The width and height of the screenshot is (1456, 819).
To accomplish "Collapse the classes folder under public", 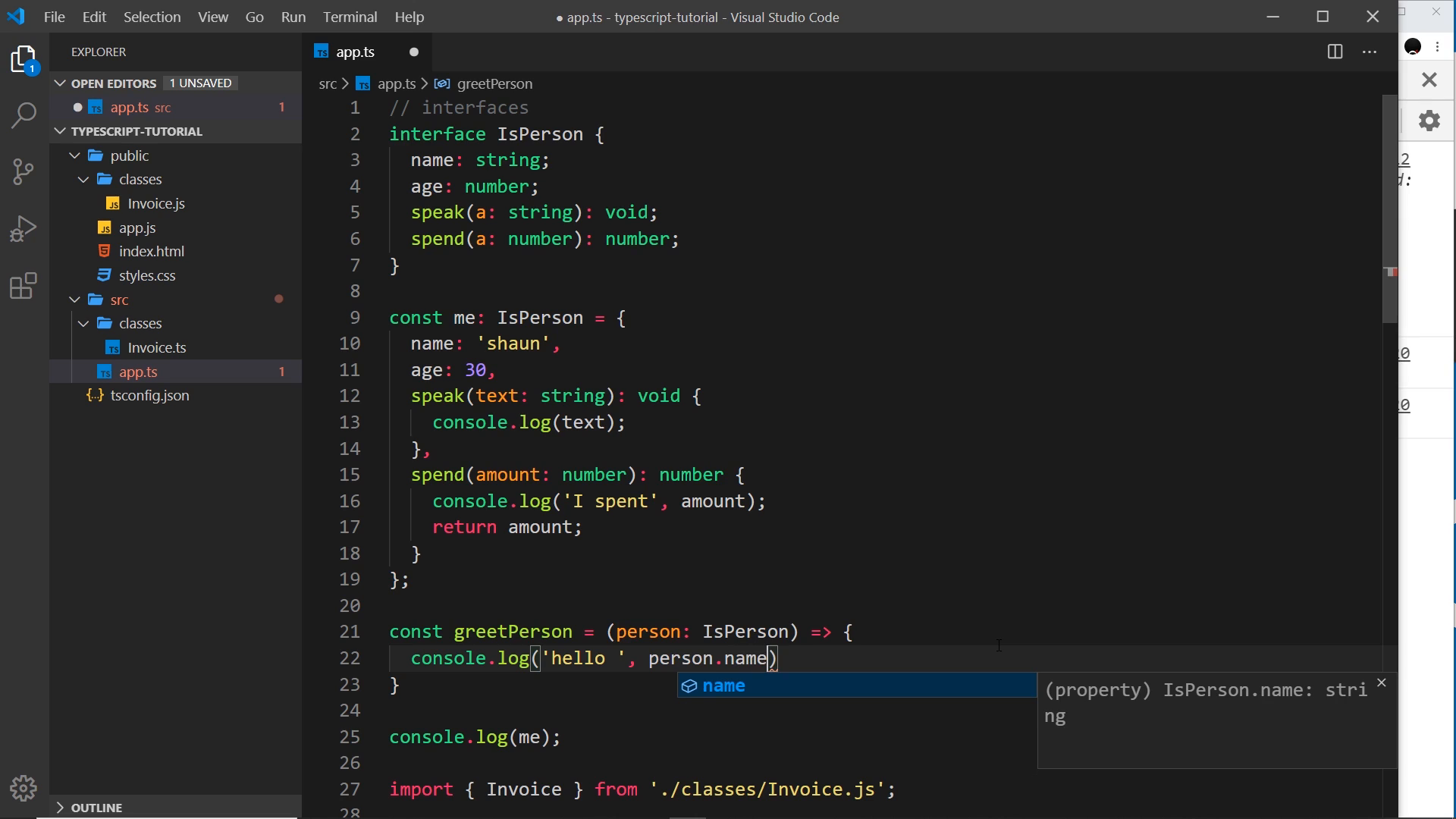I will click(84, 180).
